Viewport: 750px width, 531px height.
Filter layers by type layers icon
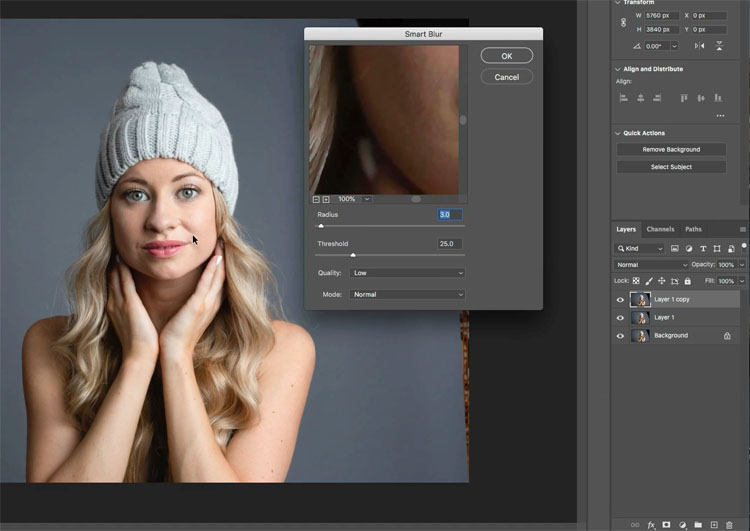703,248
